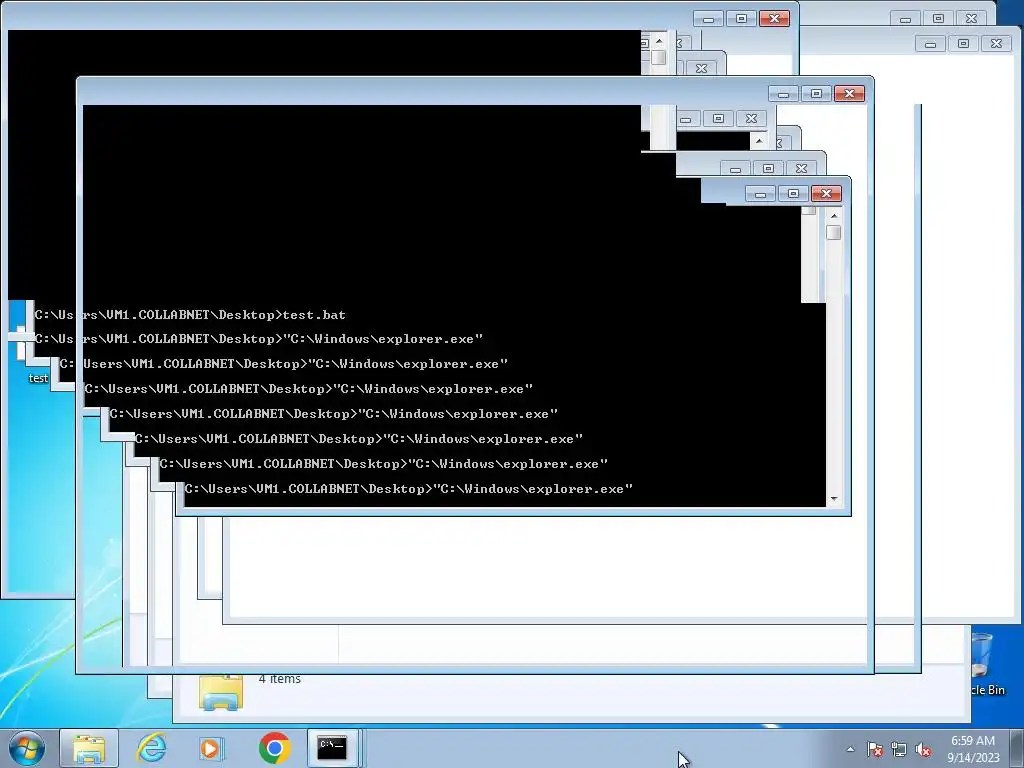Click the front Command Prompt scrollbar thumb
The height and width of the screenshot is (768, 1024).
[x=833, y=232]
